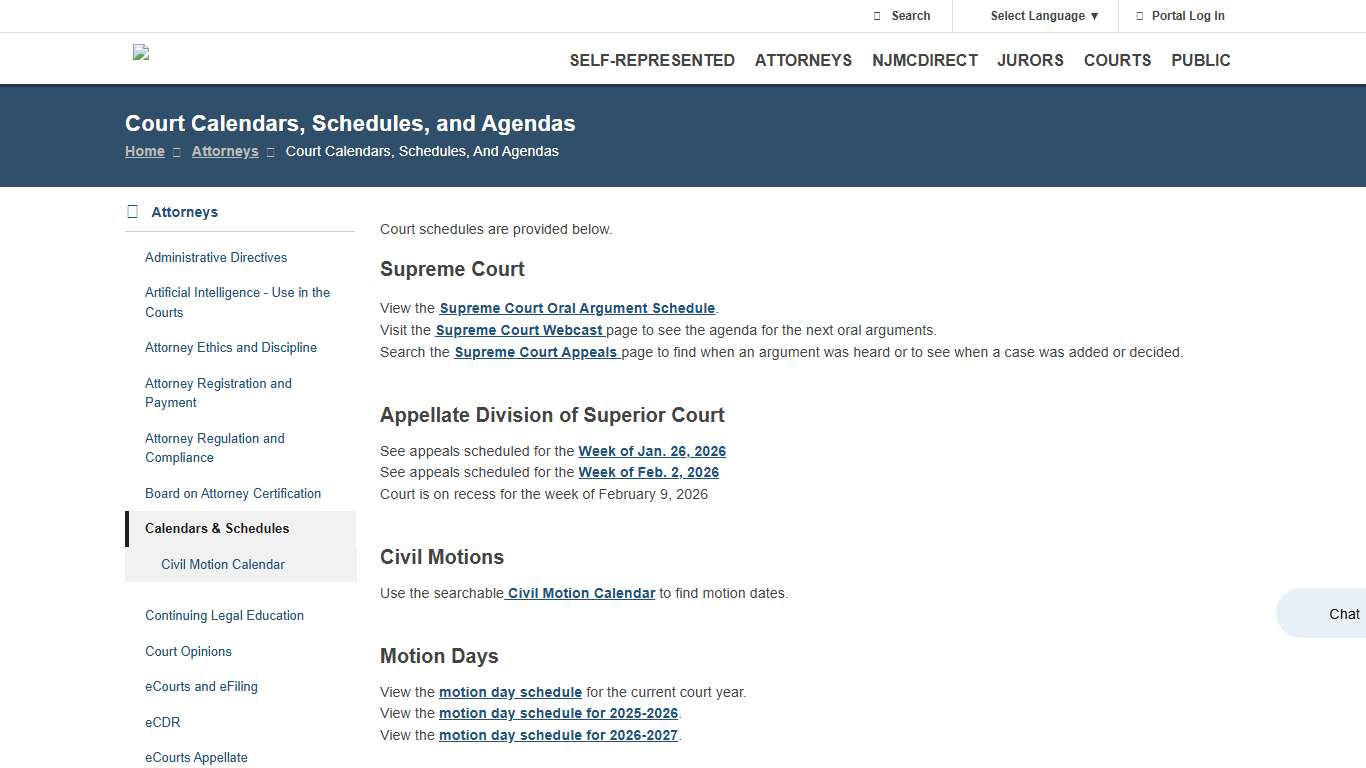Visit the Supreme Court Webcast page
Viewport: 1366px width, 768px height.
coord(519,330)
